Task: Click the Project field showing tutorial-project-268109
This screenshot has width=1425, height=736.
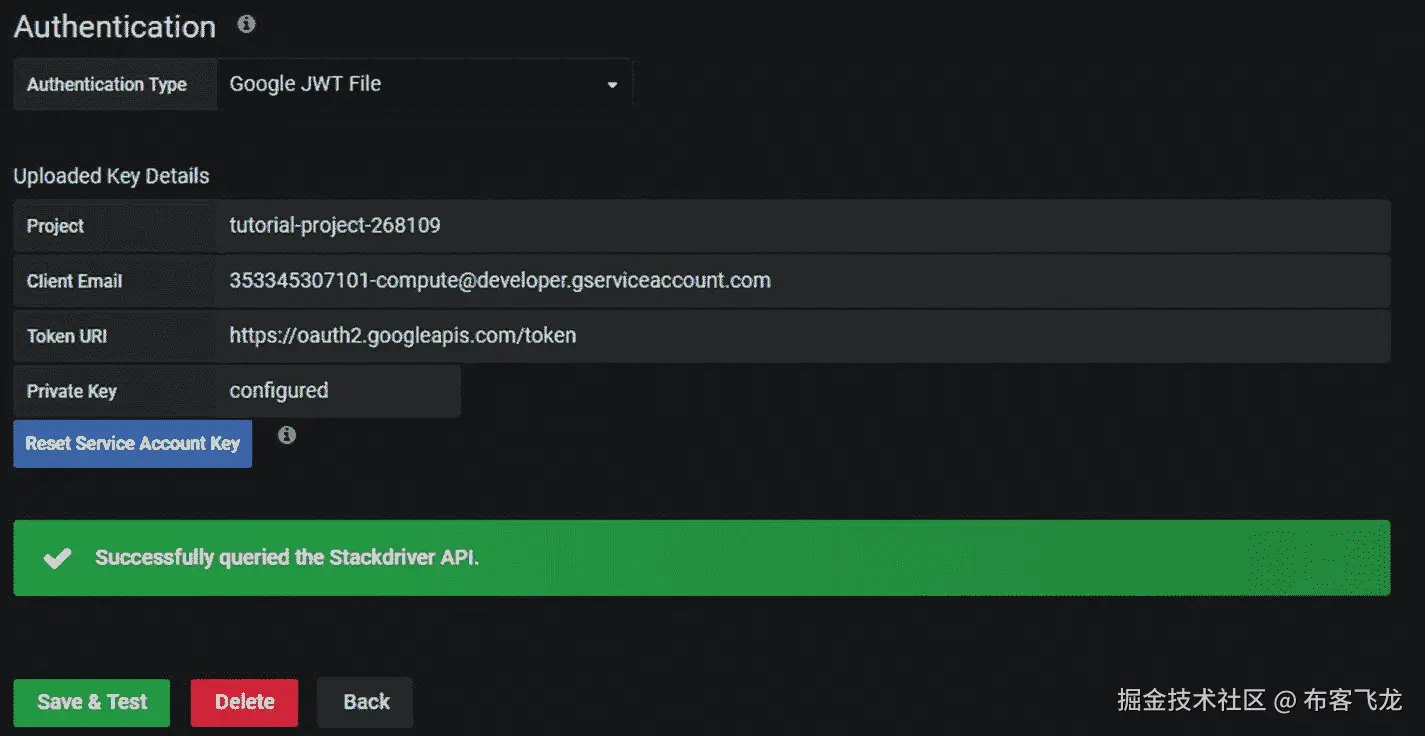Action: 800,226
